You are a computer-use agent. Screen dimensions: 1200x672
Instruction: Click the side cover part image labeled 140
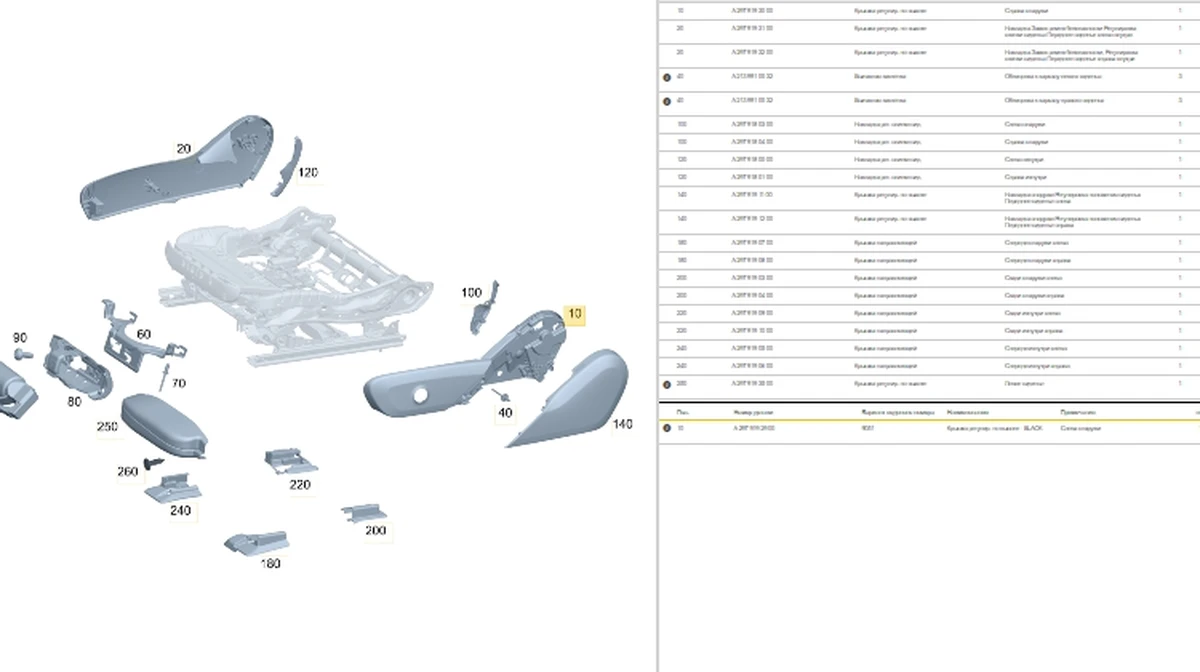coord(575,400)
